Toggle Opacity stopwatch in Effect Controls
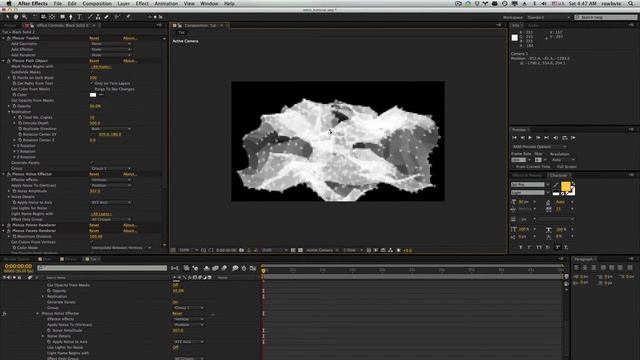The image size is (640, 360). (14, 106)
